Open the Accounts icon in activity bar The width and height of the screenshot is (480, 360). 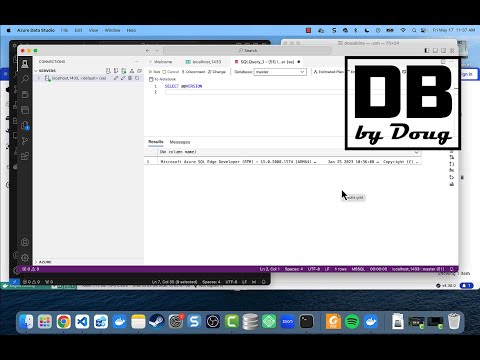25,242
